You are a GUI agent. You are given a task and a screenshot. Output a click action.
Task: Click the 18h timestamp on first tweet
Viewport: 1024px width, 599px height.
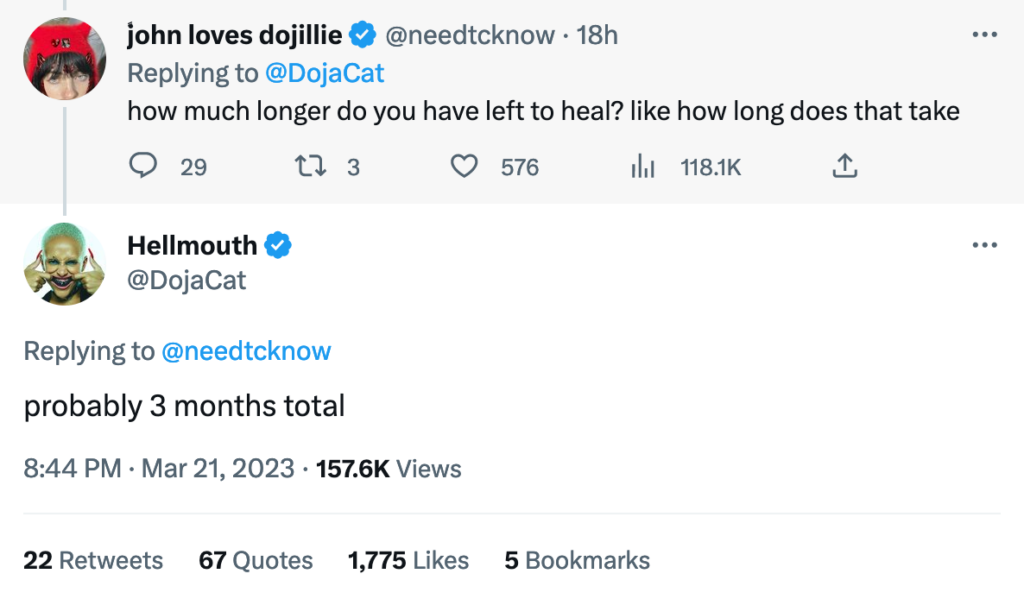pos(597,36)
